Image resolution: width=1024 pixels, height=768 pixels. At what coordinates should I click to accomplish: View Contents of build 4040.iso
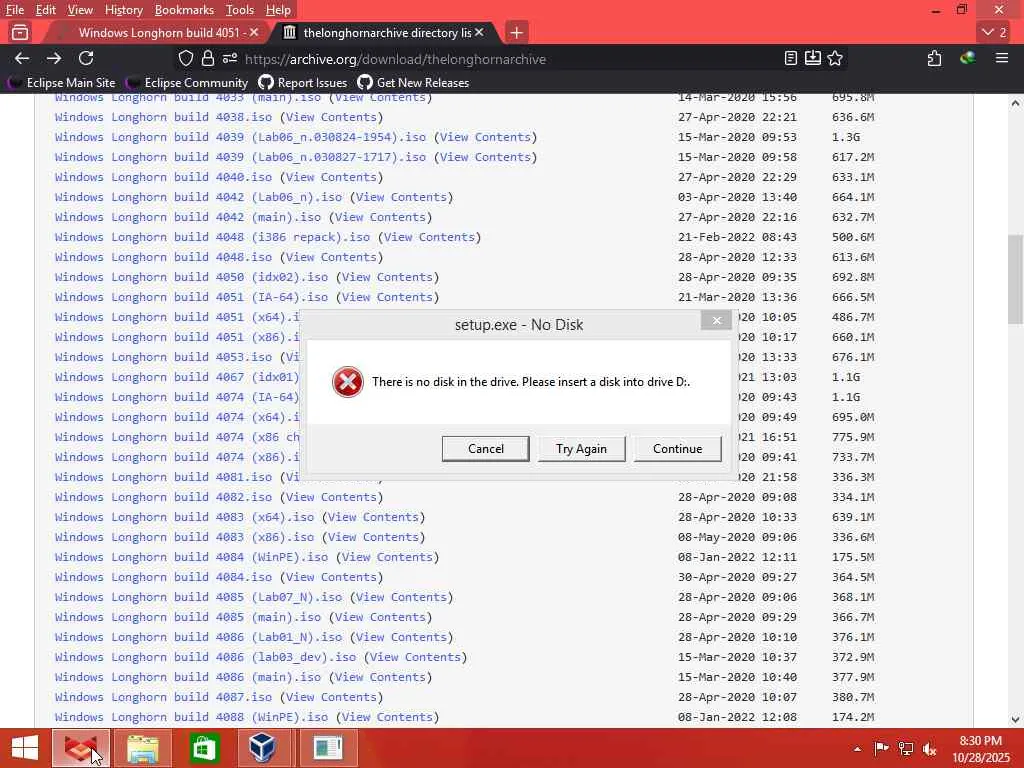[331, 177]
